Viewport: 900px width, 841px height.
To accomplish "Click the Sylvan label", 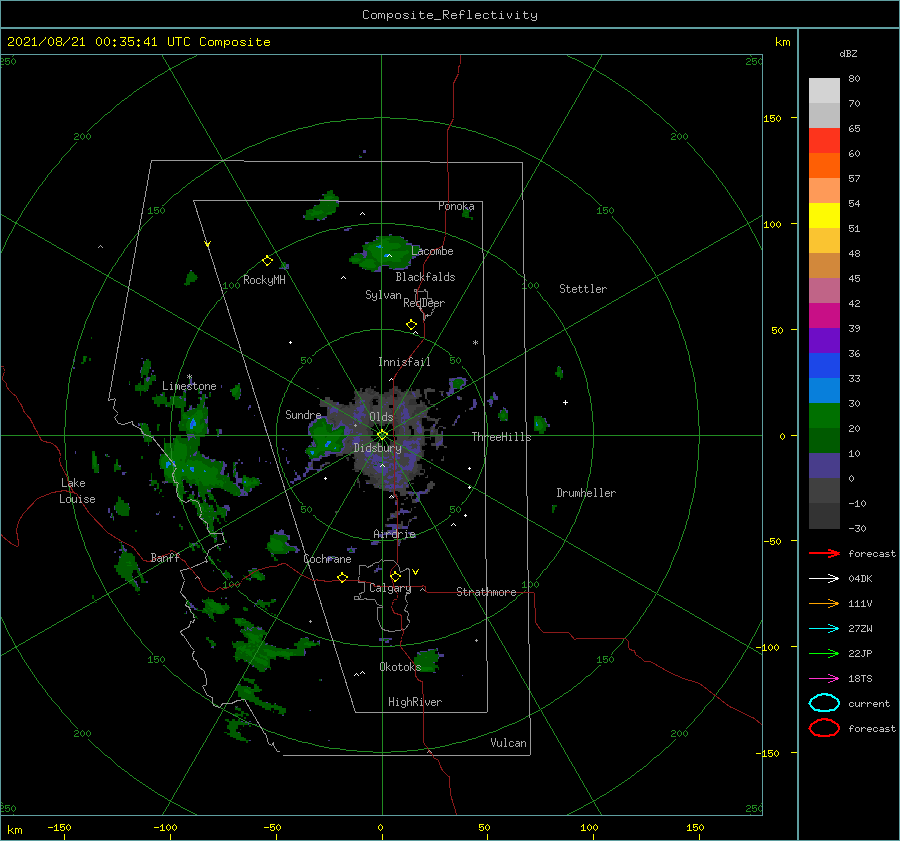I will coord(383,295).
